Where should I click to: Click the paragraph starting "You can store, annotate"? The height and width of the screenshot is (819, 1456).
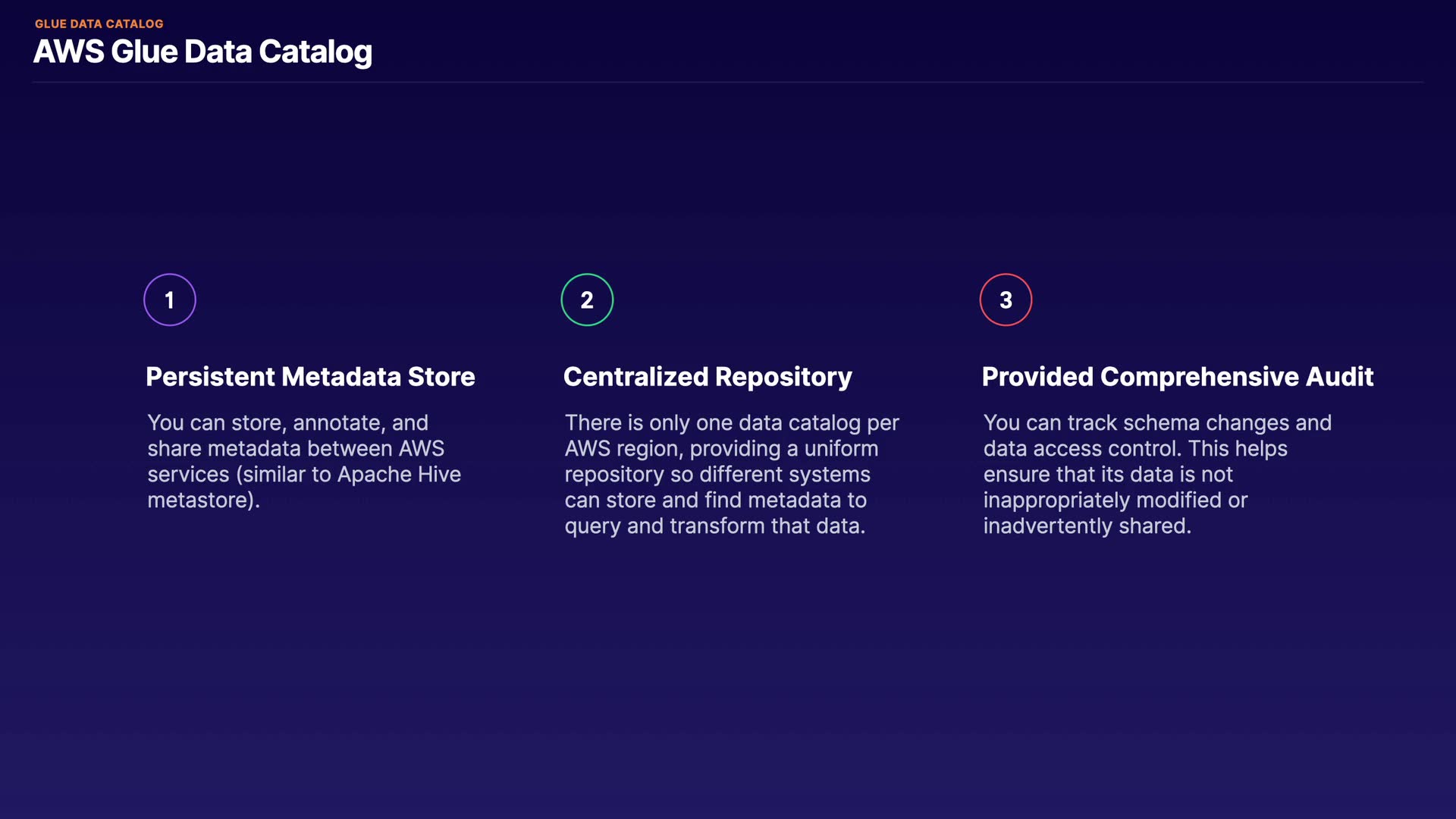pos(304,461)
